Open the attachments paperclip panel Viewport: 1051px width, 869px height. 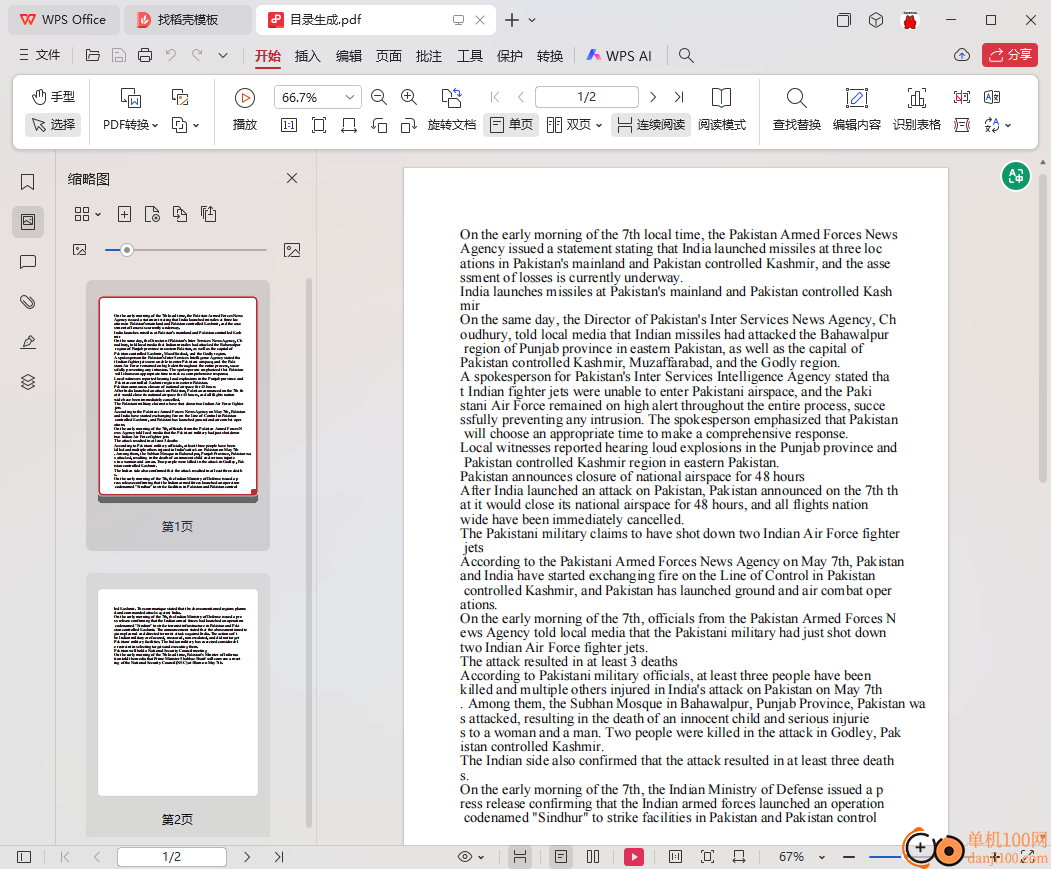click(27, 302)
